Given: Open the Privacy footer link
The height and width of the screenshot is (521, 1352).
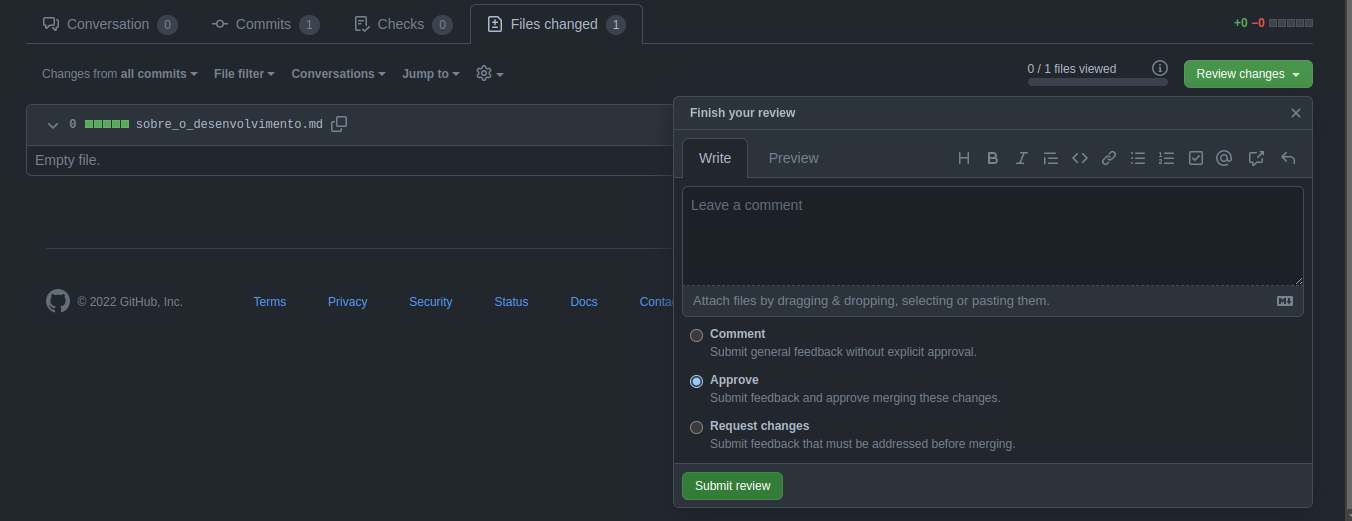Looking at the screenshot, I should point(347,302).
